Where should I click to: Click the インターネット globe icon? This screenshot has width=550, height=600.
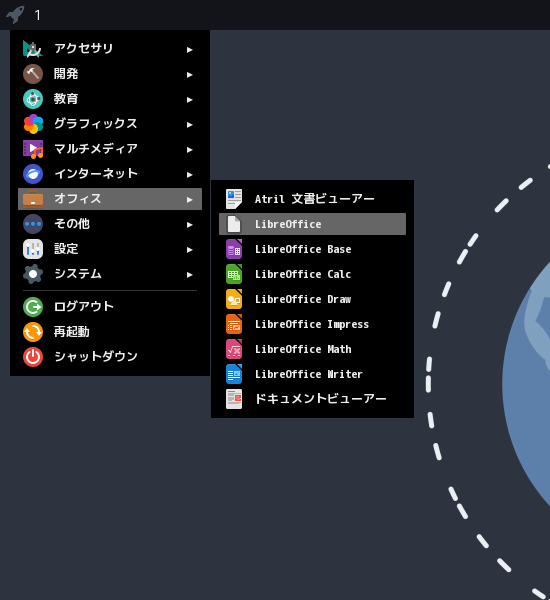pyautogui.click(x=33, y=174)
